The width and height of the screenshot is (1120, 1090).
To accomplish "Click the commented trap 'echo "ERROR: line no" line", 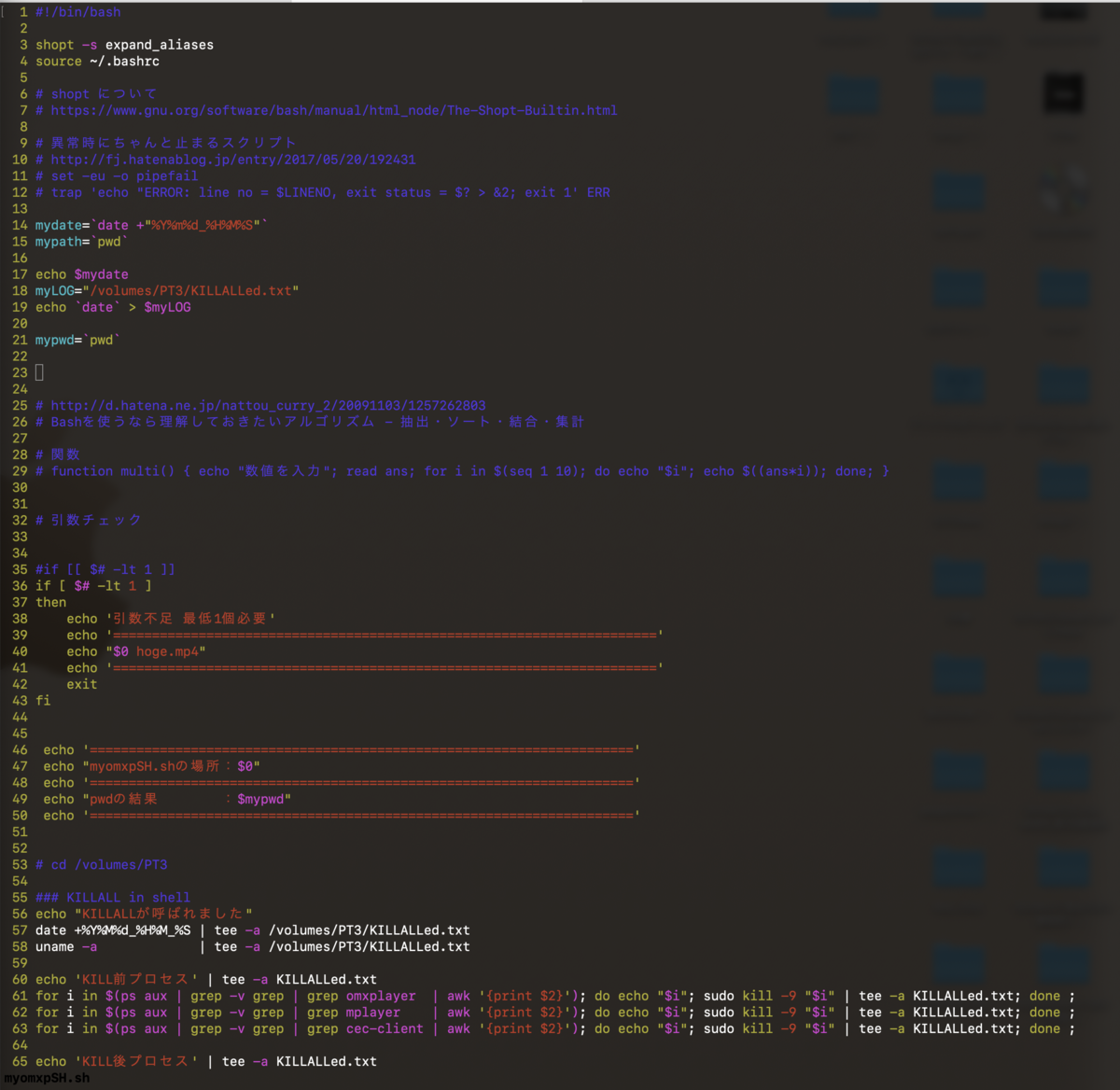I will coord(323,192).
